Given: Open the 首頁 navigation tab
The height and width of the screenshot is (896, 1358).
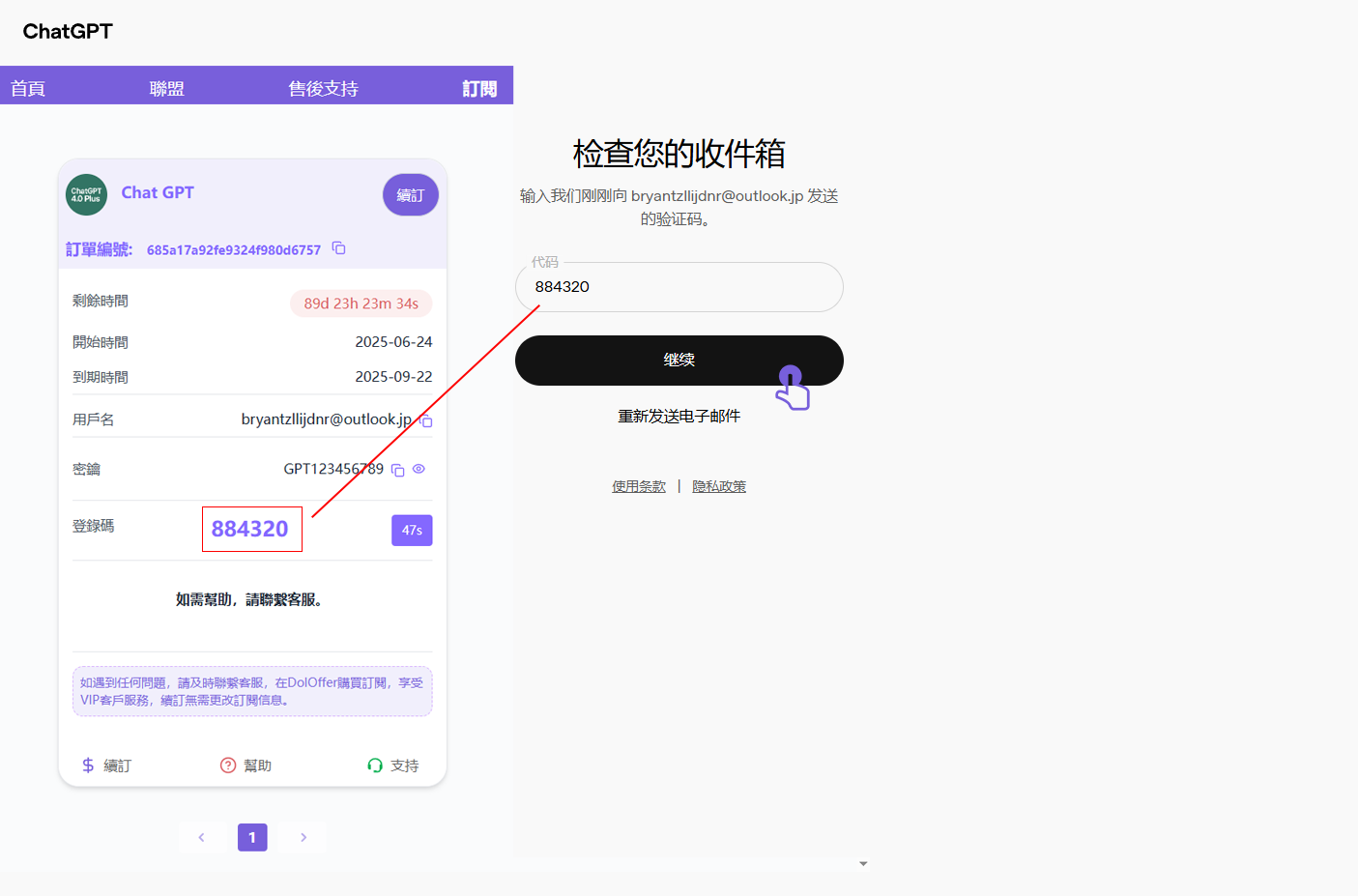Looking at the screenshot, I should (28, 89).
